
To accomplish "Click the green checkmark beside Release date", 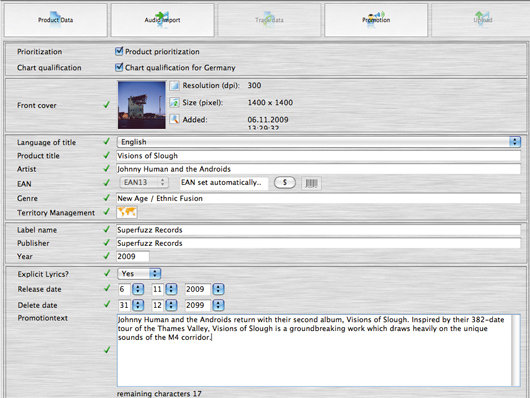I will (x=107, y=288).
